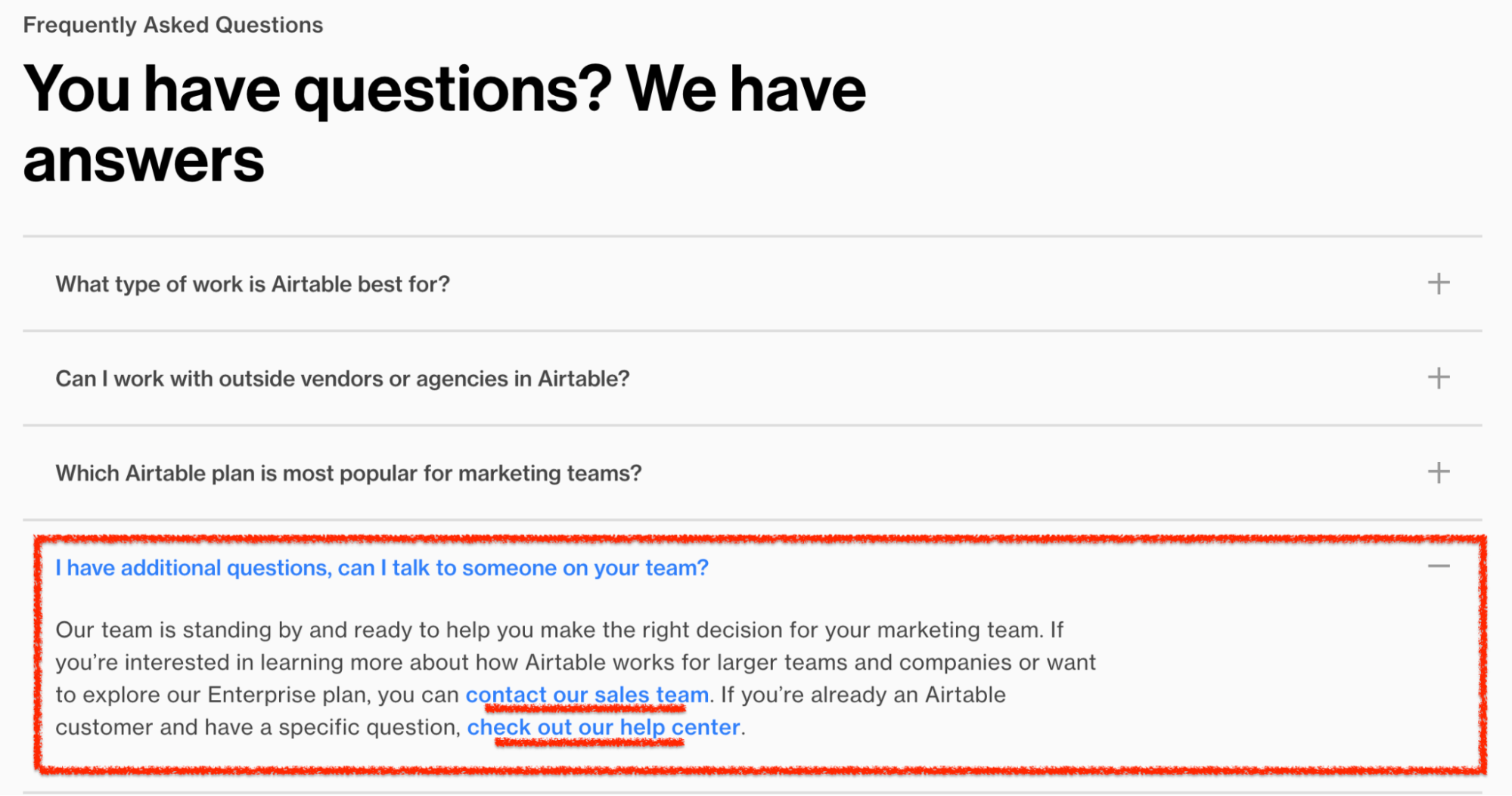
Task: Expand 'Which Airtable plan is most popular for marketing teams?'
Action: click(348, 473)
